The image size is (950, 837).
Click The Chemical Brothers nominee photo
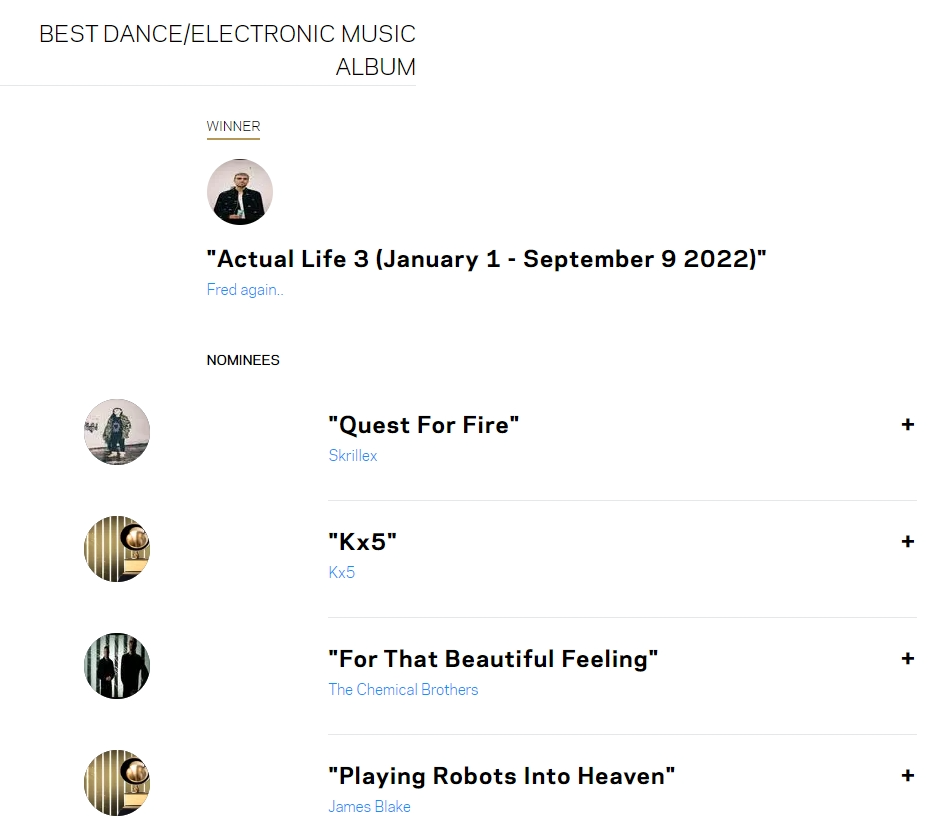pos(117,666)
